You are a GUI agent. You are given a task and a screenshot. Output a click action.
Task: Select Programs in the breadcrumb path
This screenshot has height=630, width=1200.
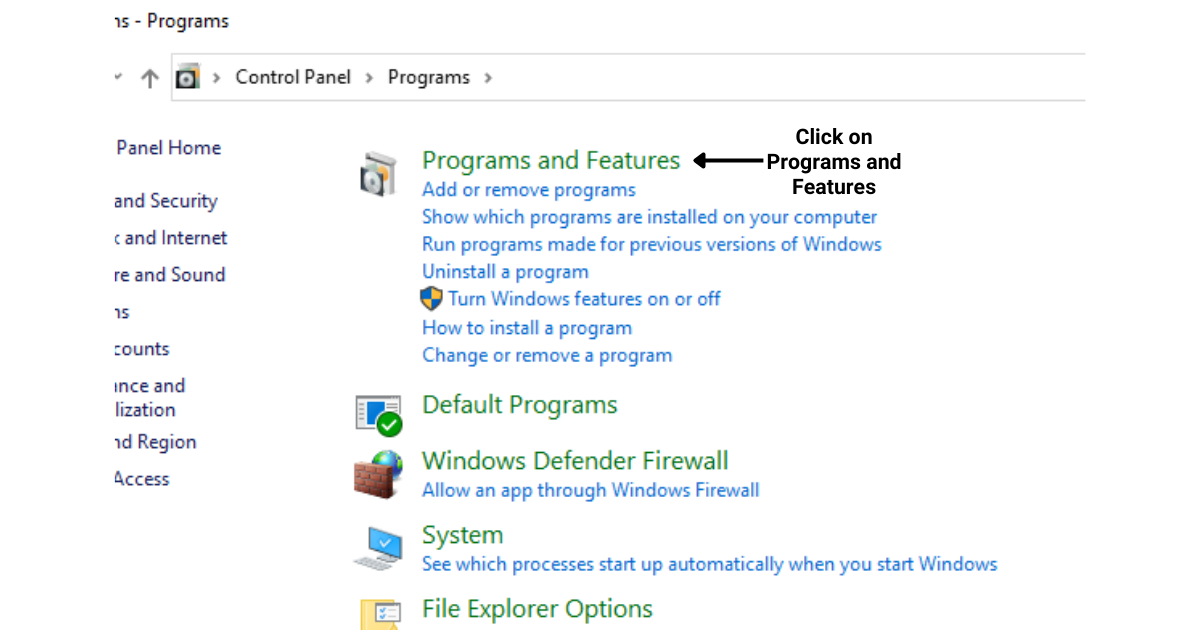click(x=429, y=77)
